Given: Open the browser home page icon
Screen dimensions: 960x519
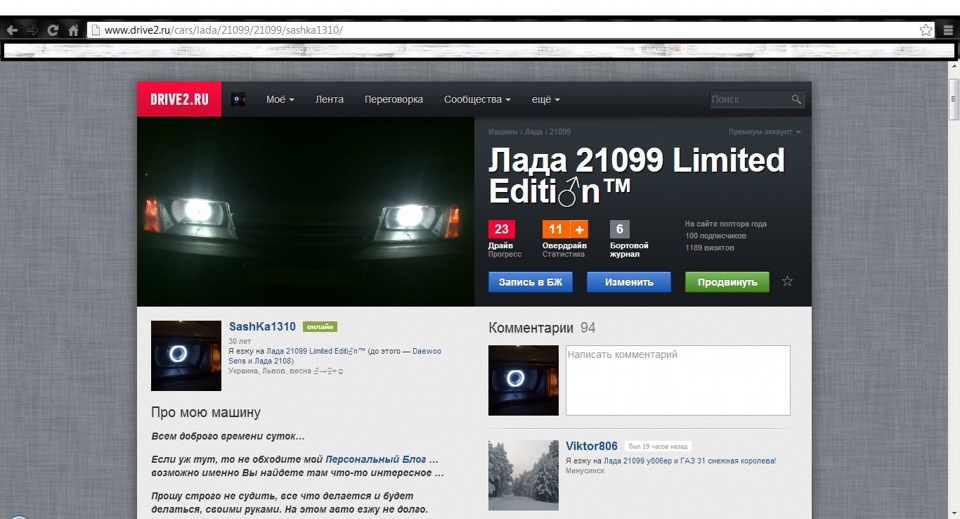Looking at the screenshot, I should coord(73,29).
